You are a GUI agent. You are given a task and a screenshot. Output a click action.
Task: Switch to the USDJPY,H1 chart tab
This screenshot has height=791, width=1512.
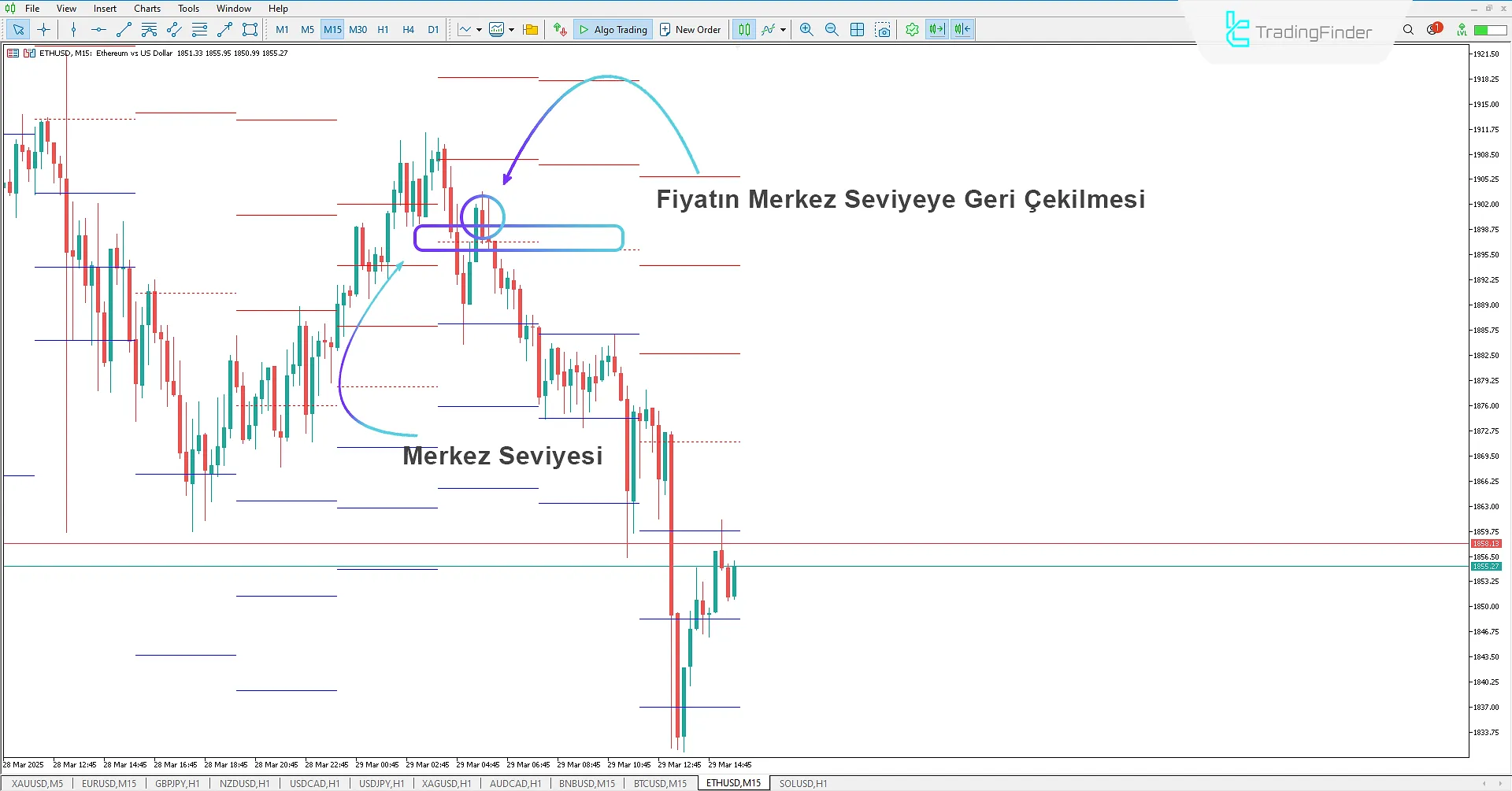click(381, 783)
